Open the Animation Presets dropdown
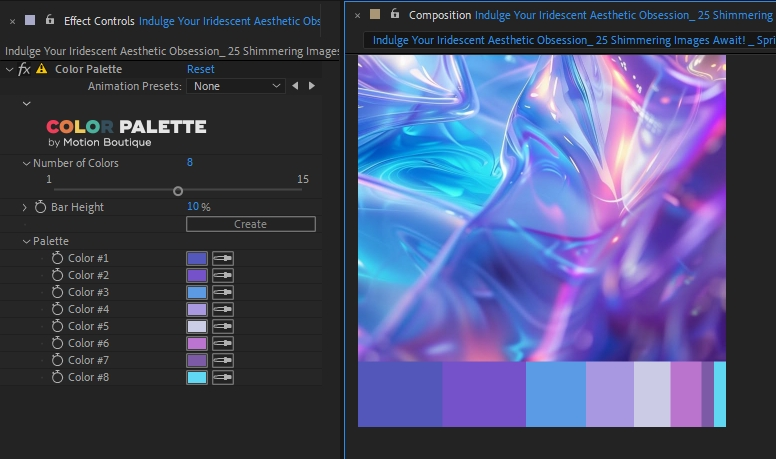 pyautogui.click(x=238, y=86)
